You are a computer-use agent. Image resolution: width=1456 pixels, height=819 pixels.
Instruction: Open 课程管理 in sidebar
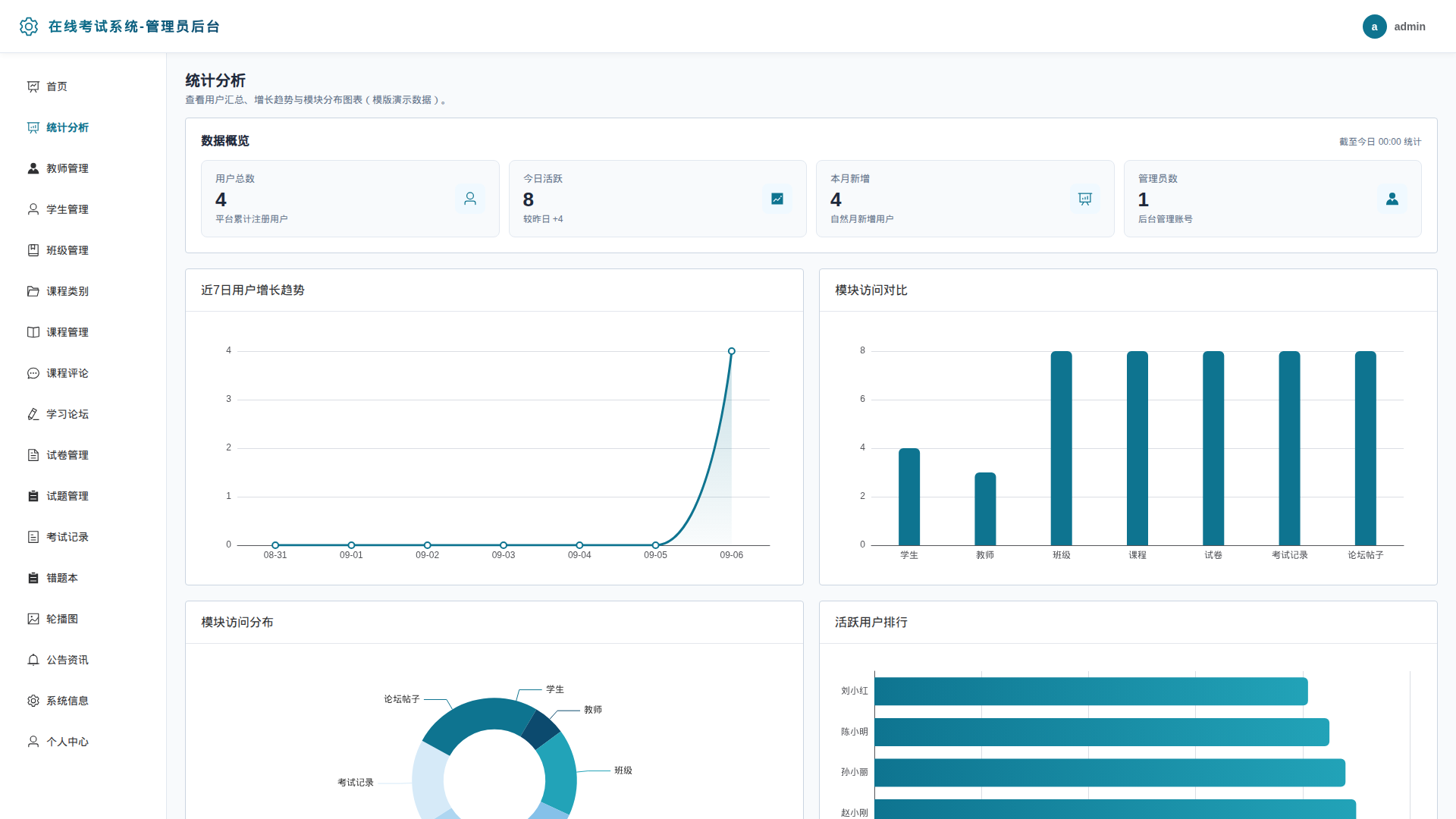(x=83, y=332)
